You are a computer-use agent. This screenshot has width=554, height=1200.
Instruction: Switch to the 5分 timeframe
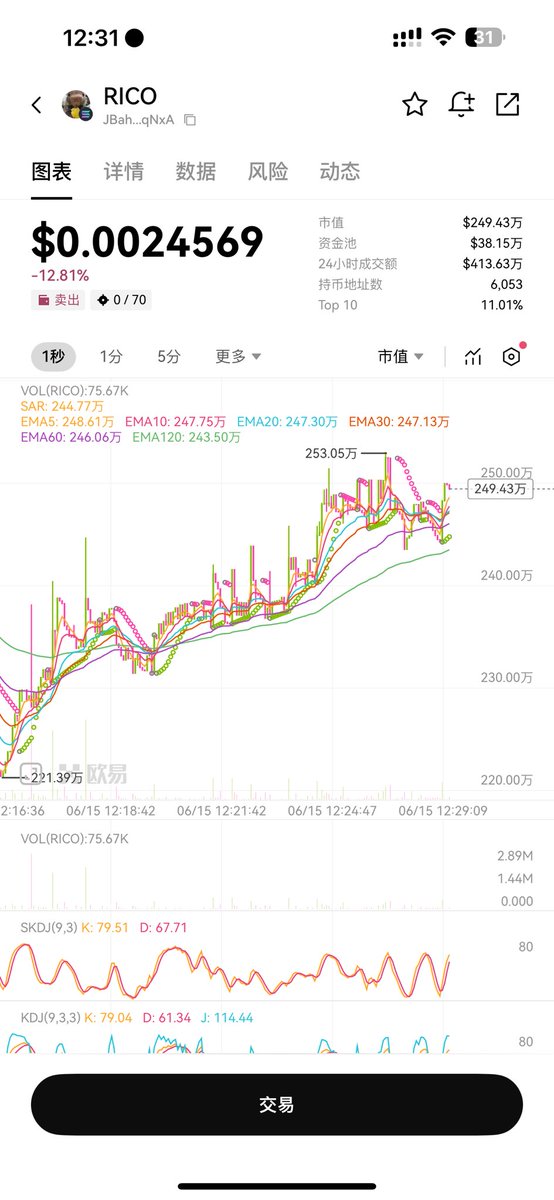click(169, 356)
